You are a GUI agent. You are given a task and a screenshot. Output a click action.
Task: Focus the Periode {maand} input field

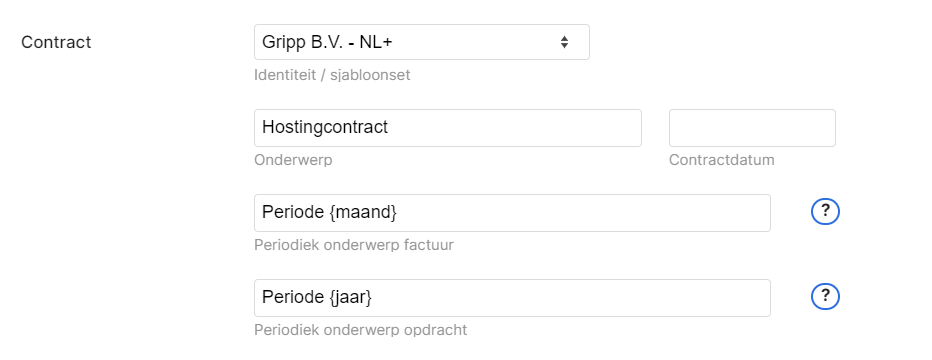click(512, 213)
